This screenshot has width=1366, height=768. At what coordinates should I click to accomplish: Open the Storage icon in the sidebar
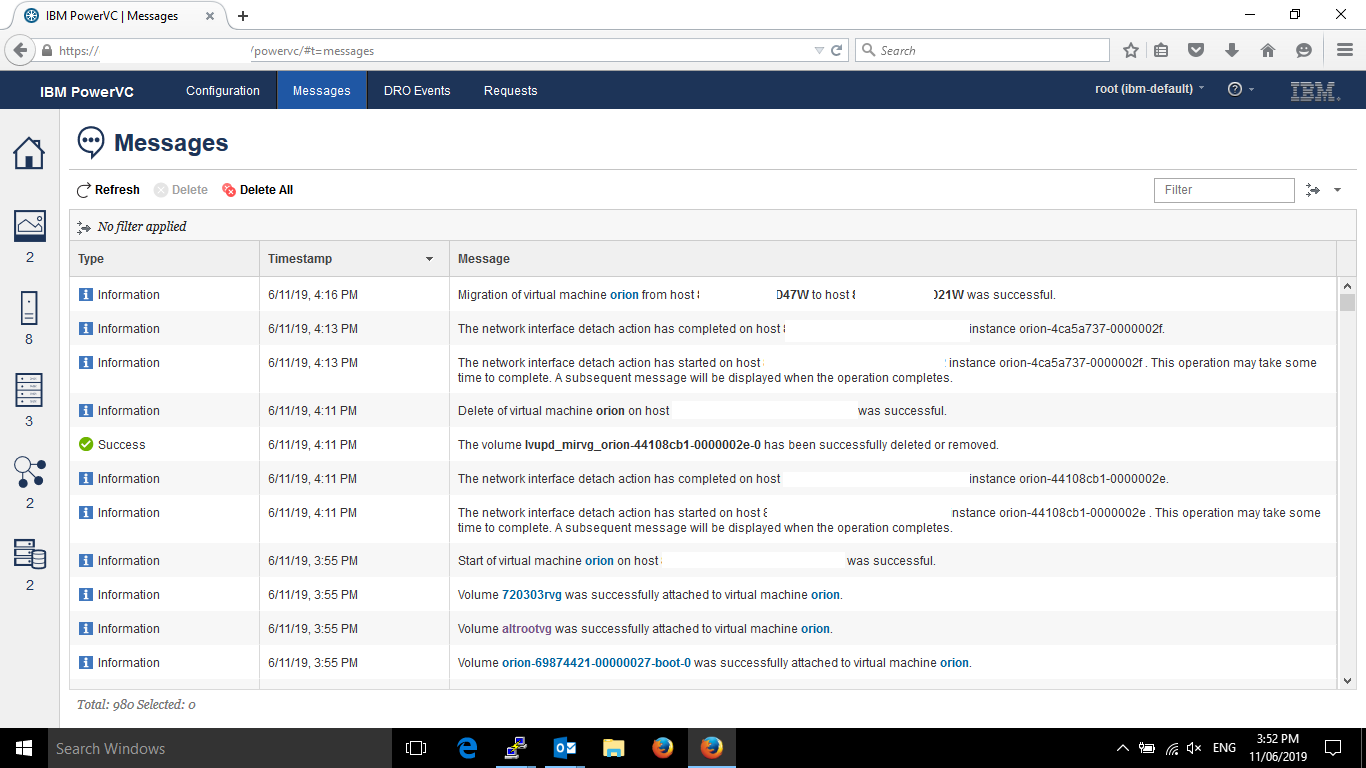coord(29,553)
